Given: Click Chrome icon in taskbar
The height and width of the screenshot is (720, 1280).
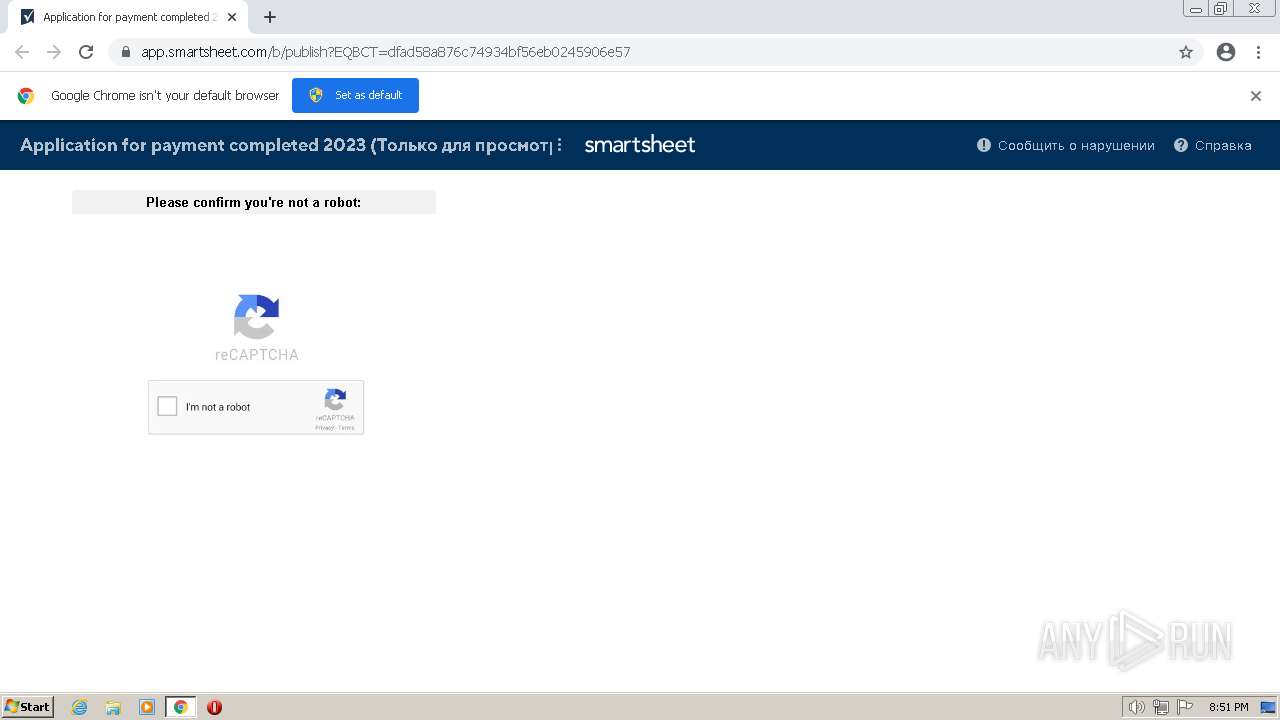Looking at the screenshot, I should coord(181,707).
